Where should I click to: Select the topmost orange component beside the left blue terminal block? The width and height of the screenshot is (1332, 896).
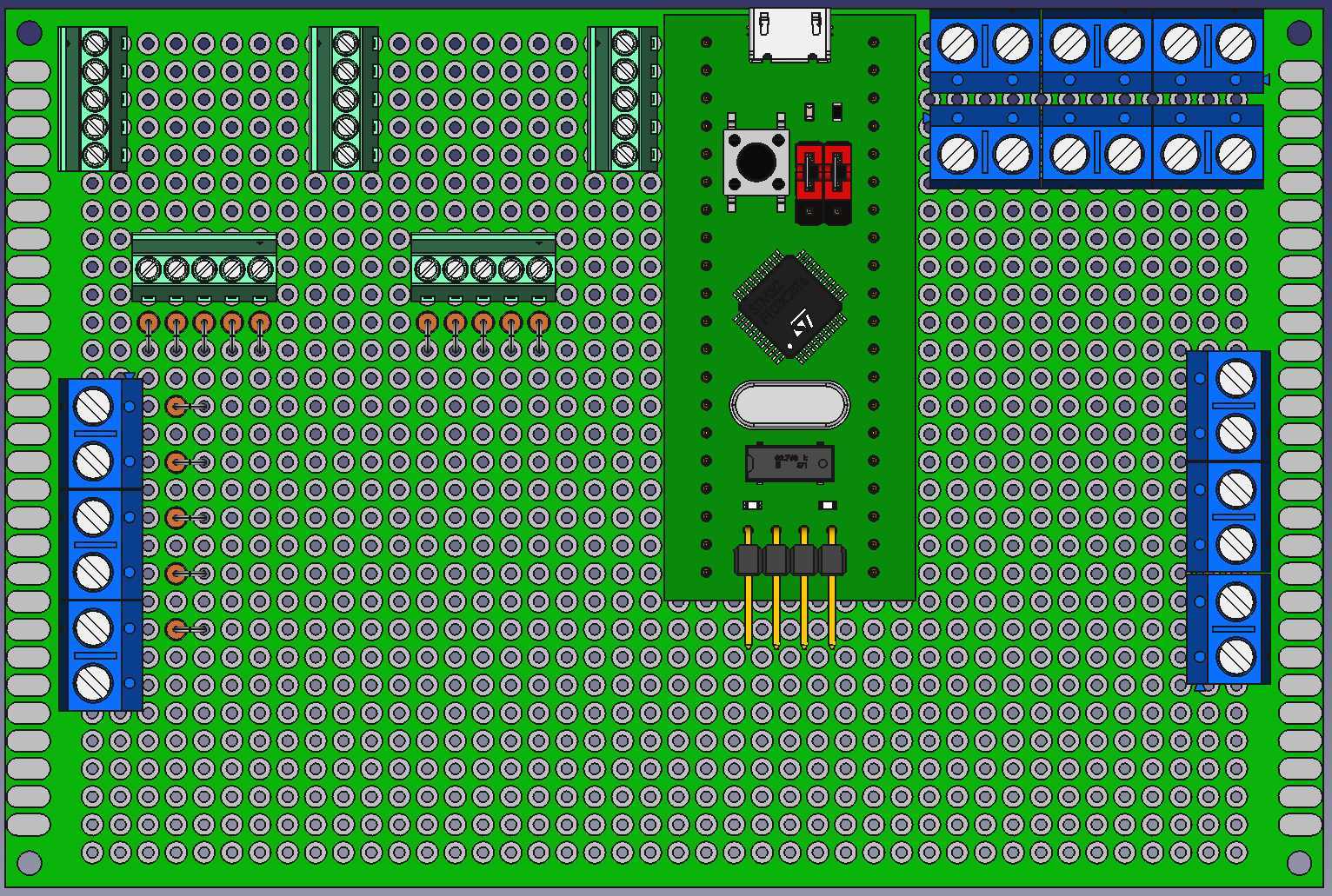[186, 406]
